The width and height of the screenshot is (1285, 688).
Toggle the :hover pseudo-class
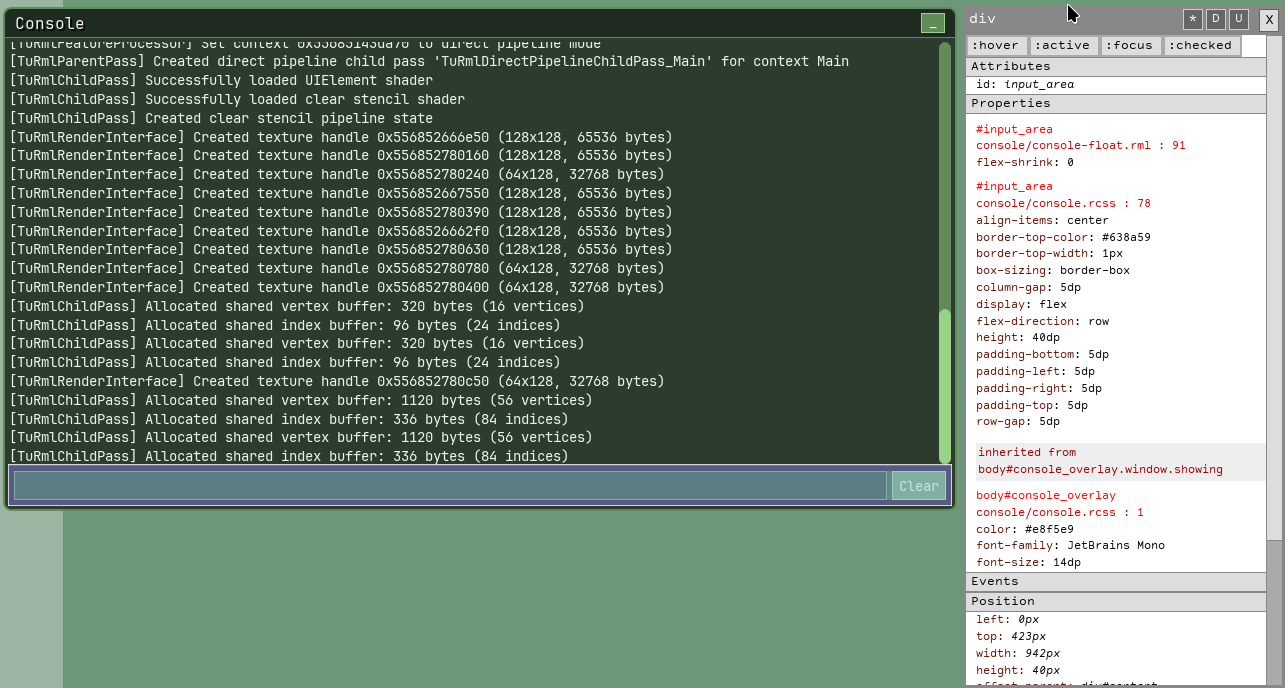996,45
